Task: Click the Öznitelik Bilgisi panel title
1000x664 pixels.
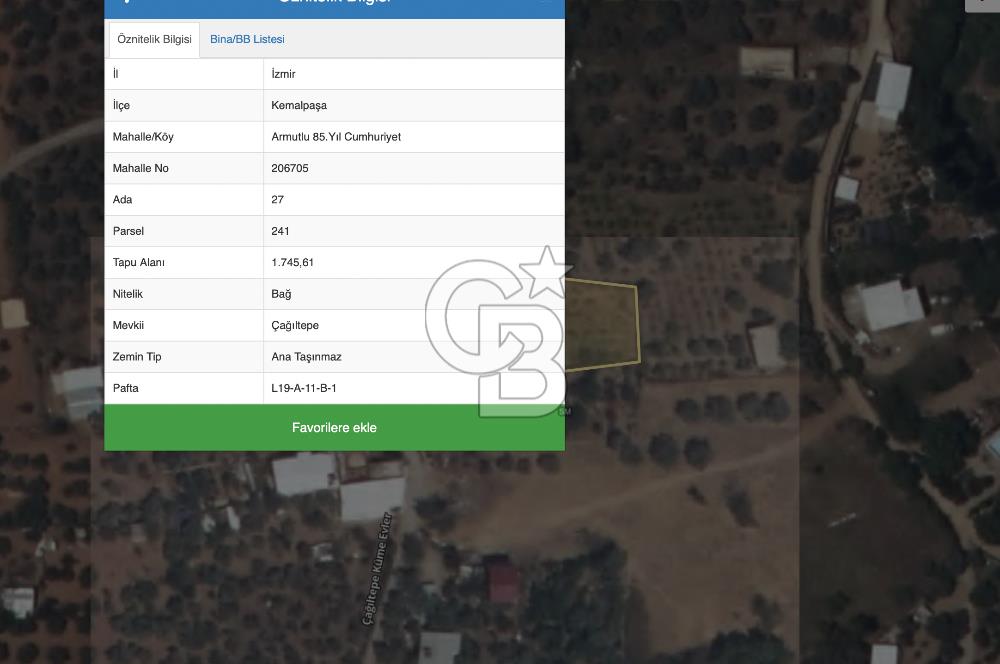Action: [334, 4]
